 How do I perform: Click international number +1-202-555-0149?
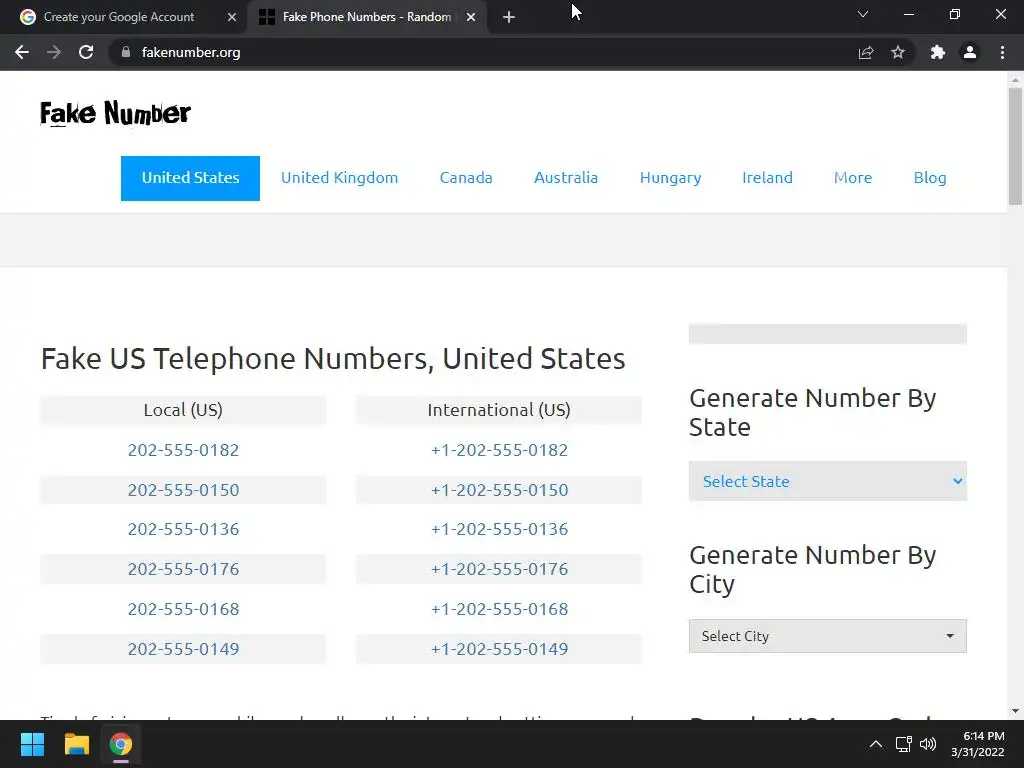coord(499,648)
